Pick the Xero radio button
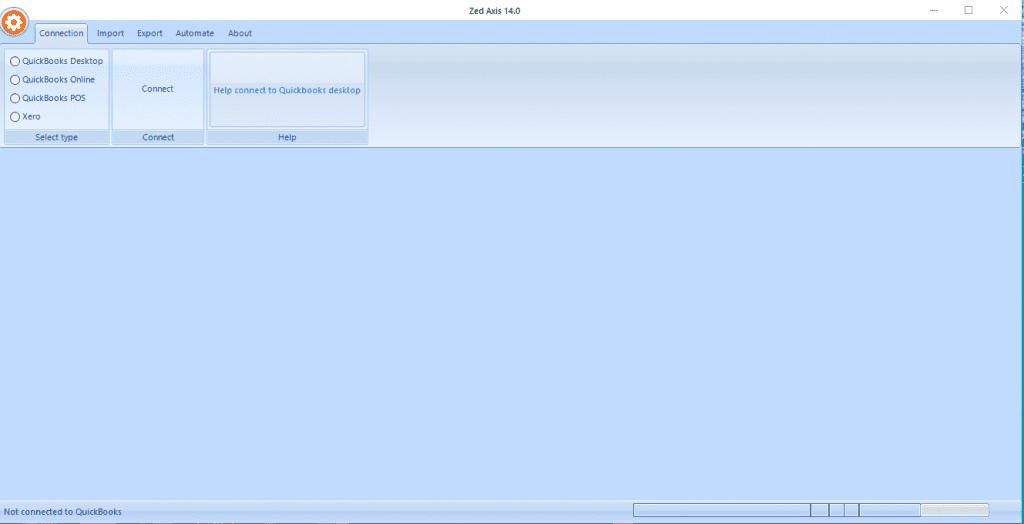Image resolution: width=1024 pixels, height=524 pixels. point(15,117)
